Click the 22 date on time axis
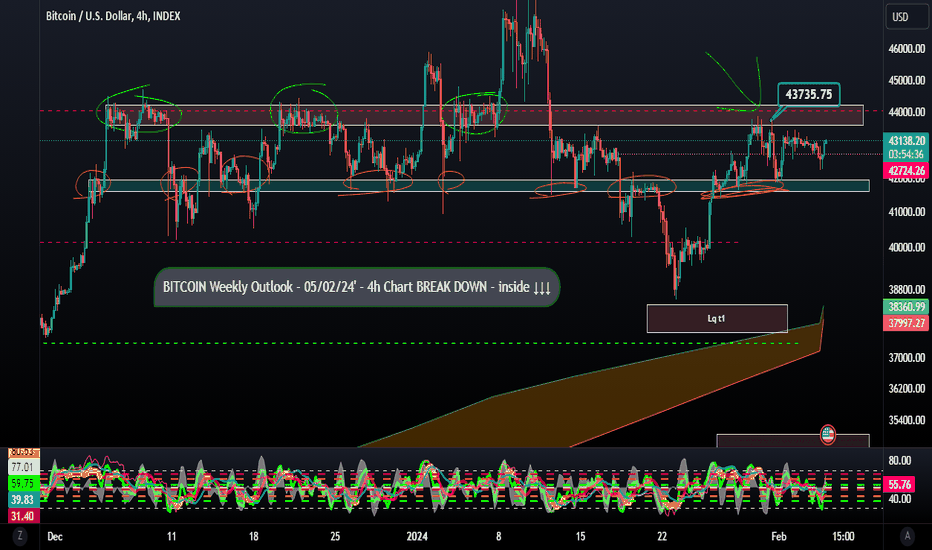Viewport: 932px width, 550px height. (x=662, y=536)
